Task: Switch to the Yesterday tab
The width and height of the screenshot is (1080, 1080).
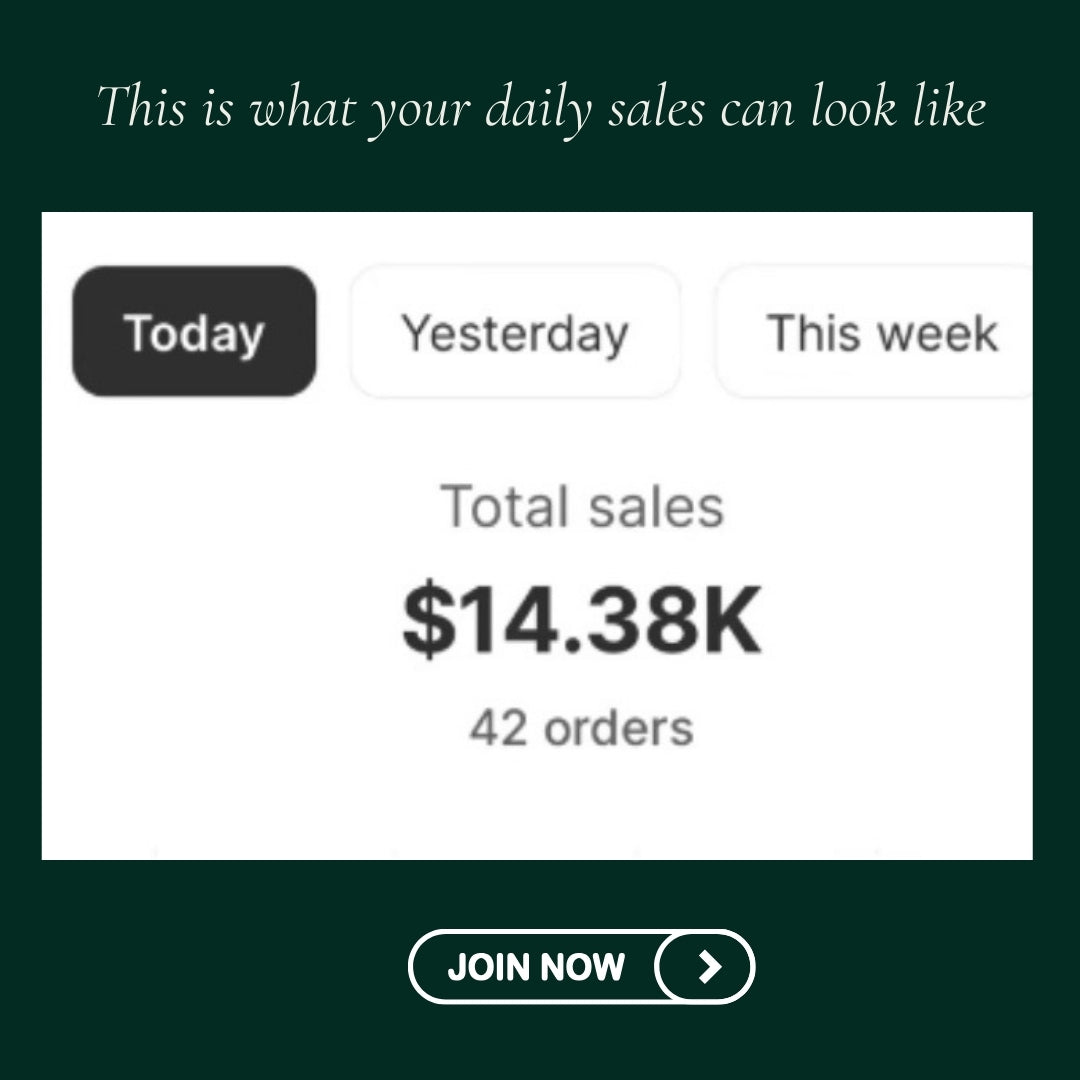Action: click(x=515, y=332)
